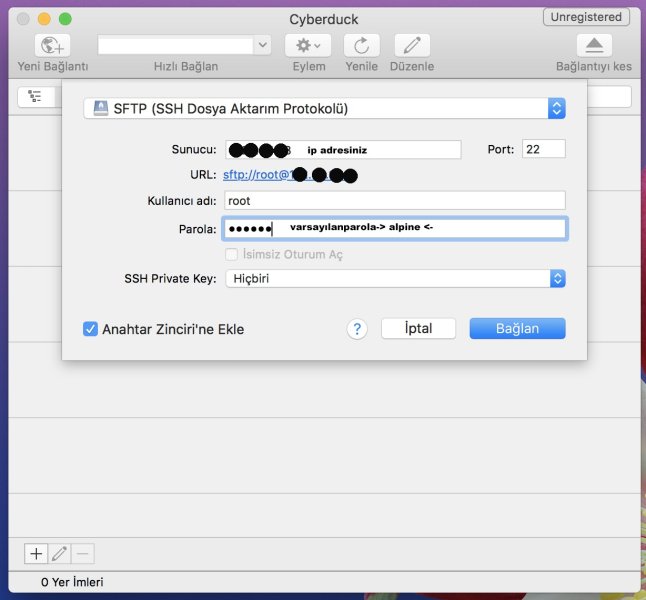Click the '0 Yer İmleri' status text
646x600 pixels.
pyautogui.click(x=72, y=582)
